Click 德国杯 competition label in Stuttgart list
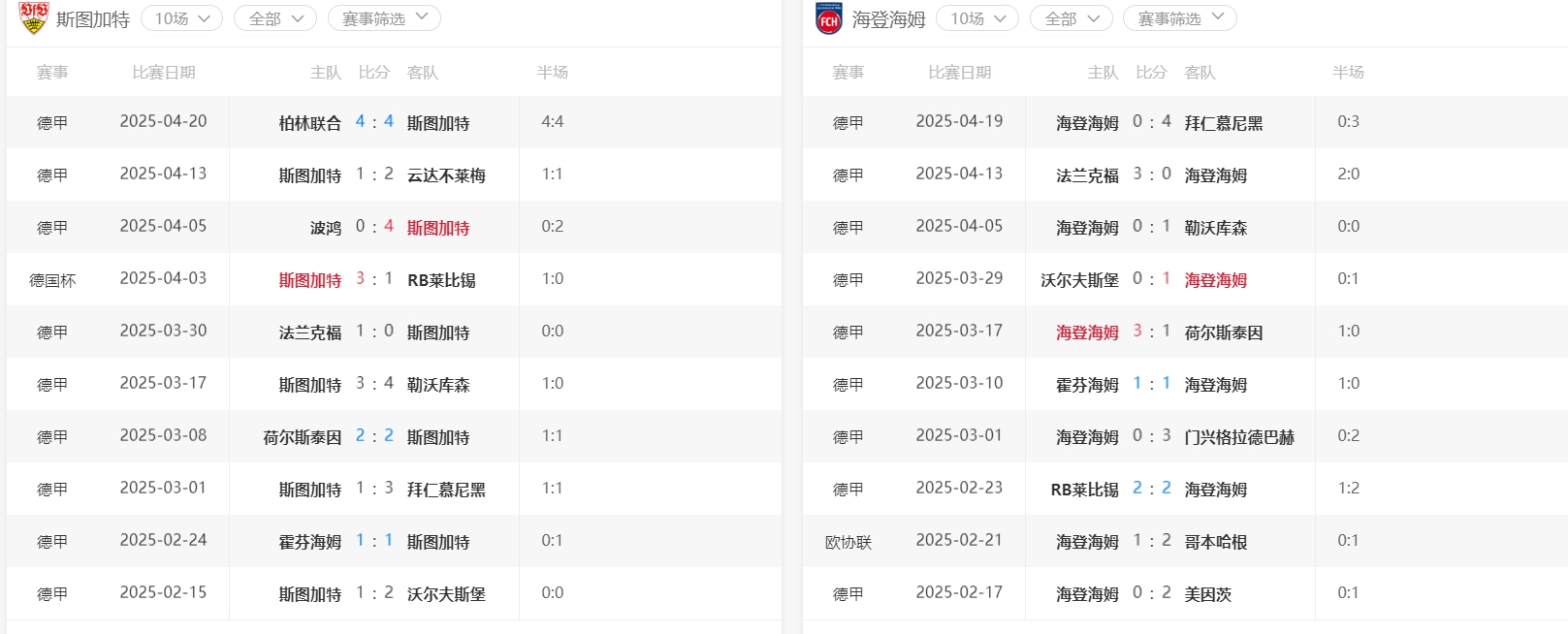The width and height of the screenshot is (1568, 634). 52,280
